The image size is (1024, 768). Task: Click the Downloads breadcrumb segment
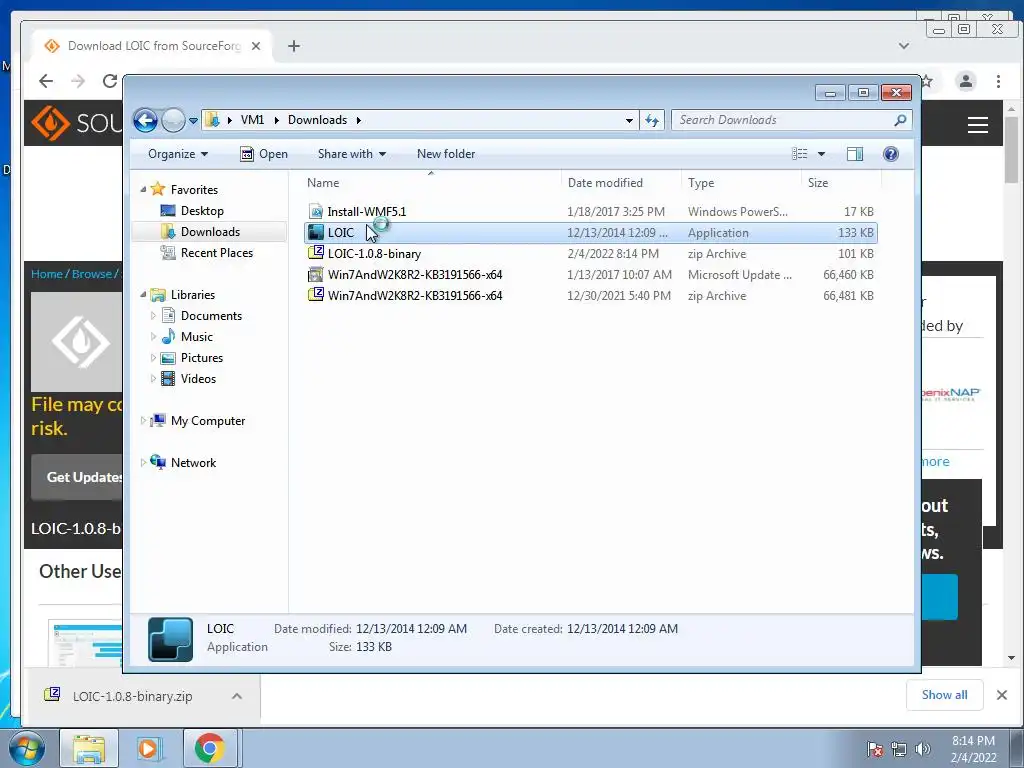(317, 120)
